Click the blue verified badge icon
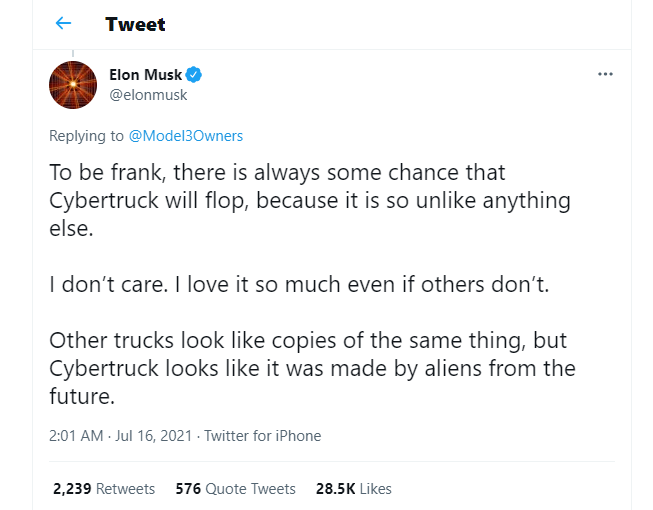Image resolution: width=653 pixels, height=510 pixels. tap(196, 75)
